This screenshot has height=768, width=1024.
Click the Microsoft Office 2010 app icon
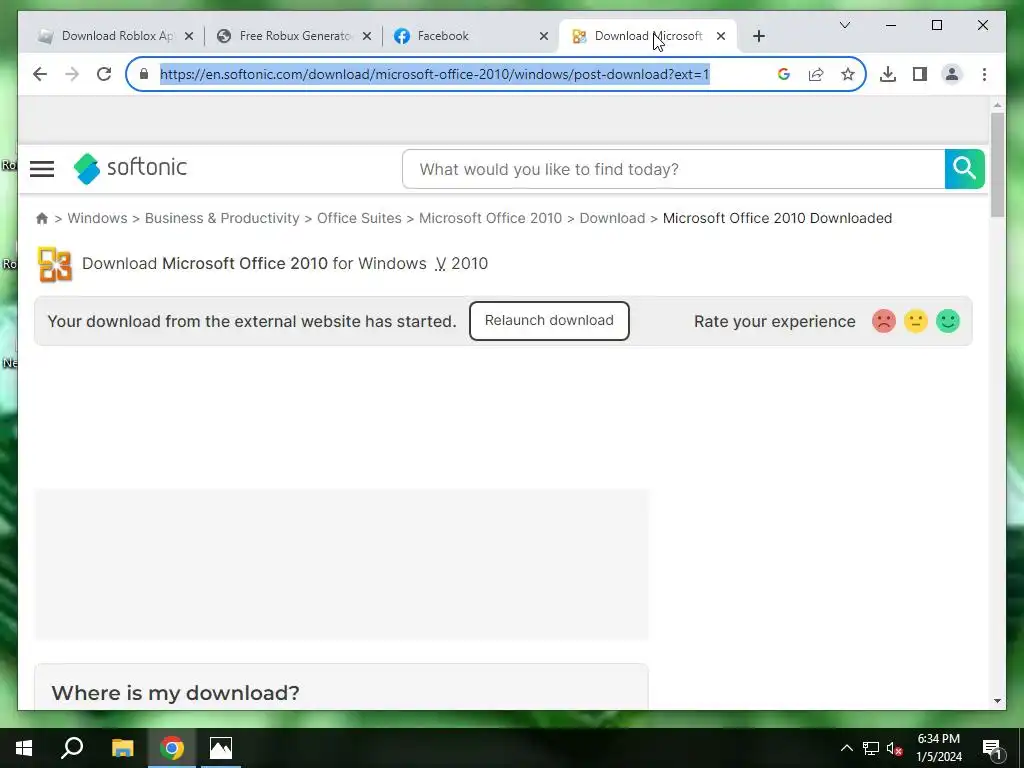click(55, 264)
